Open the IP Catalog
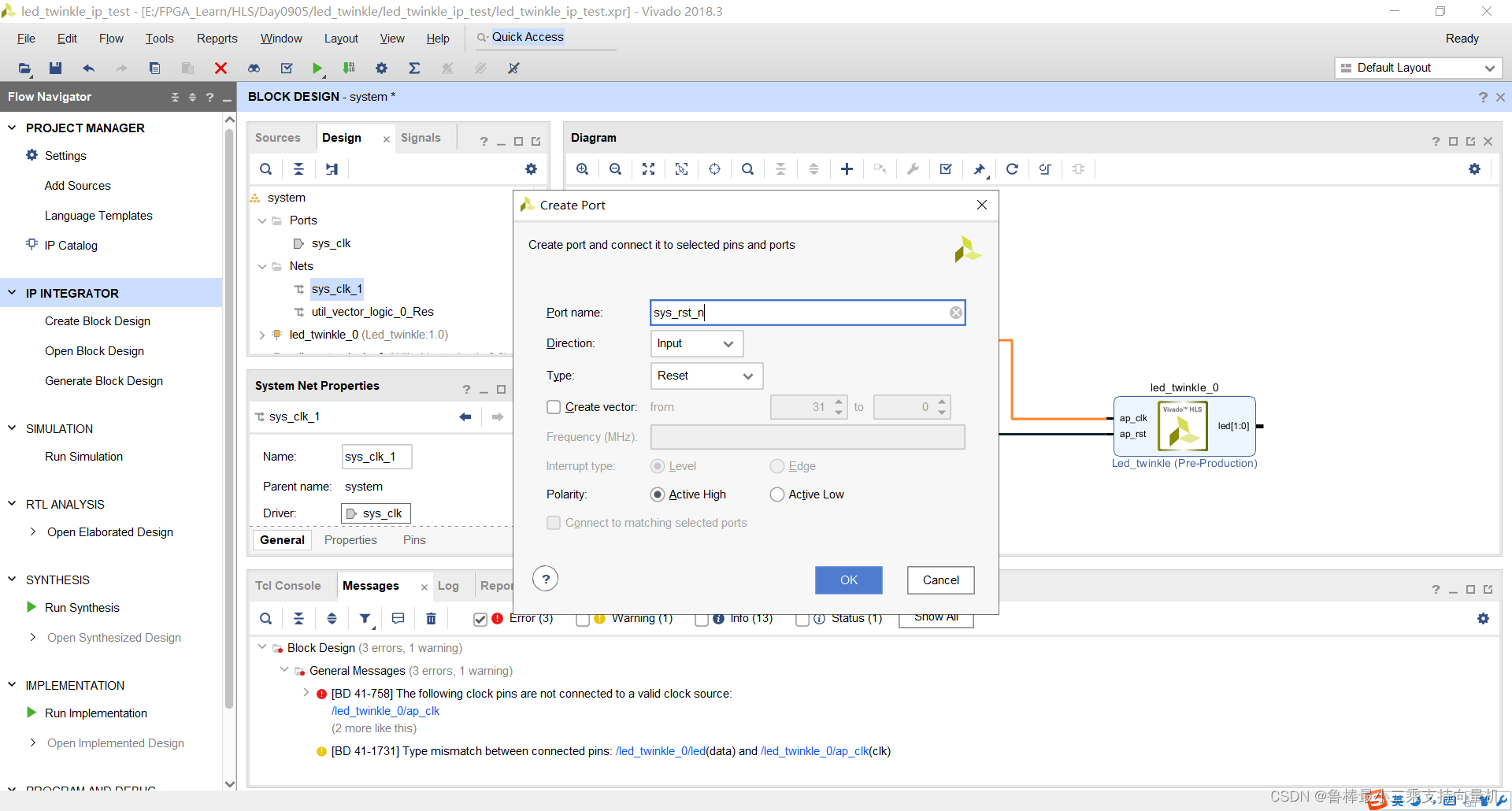Viewport: 1512px width, 811px height. (71, 246)
